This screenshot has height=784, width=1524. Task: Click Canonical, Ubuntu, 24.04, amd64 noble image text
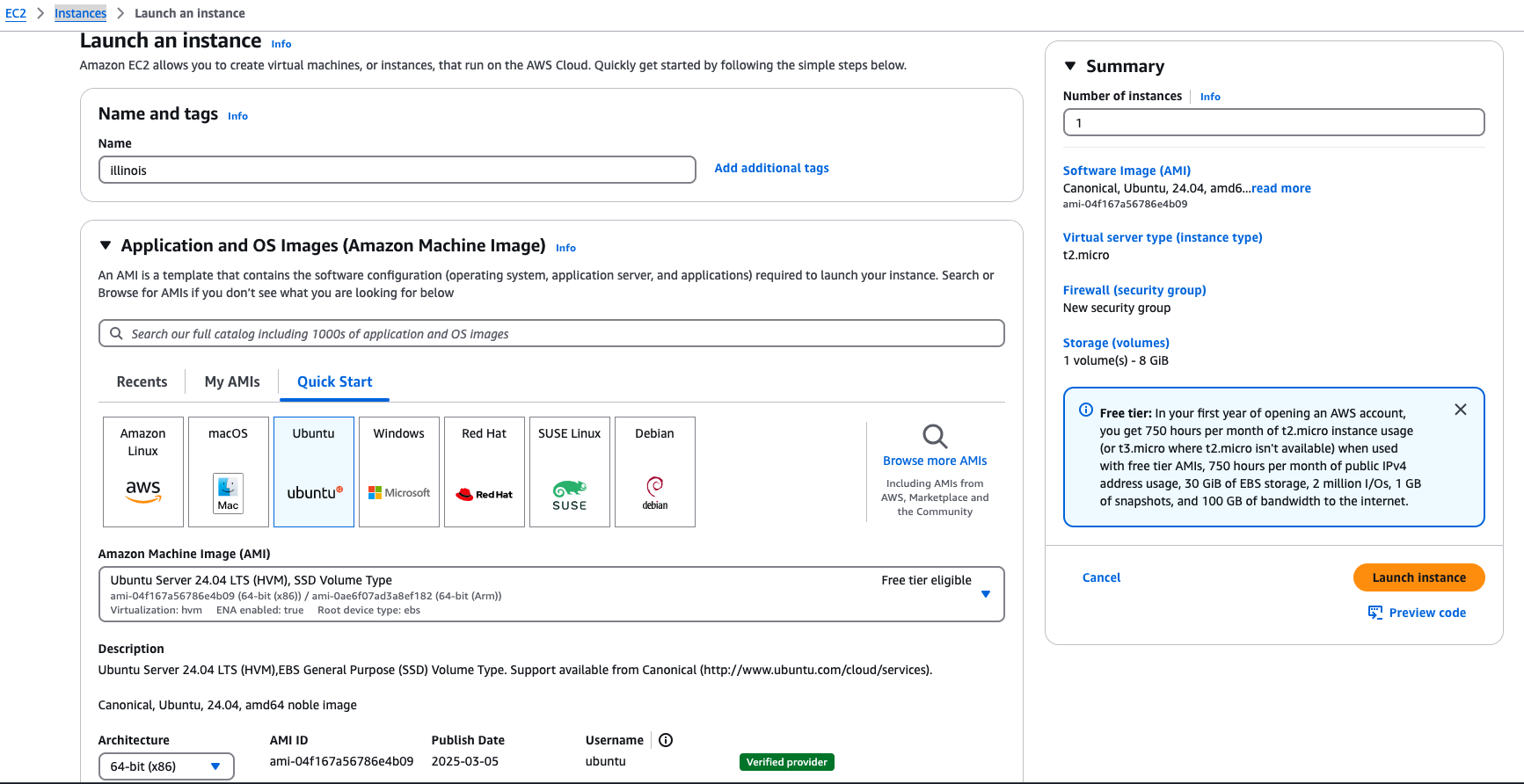228,705
